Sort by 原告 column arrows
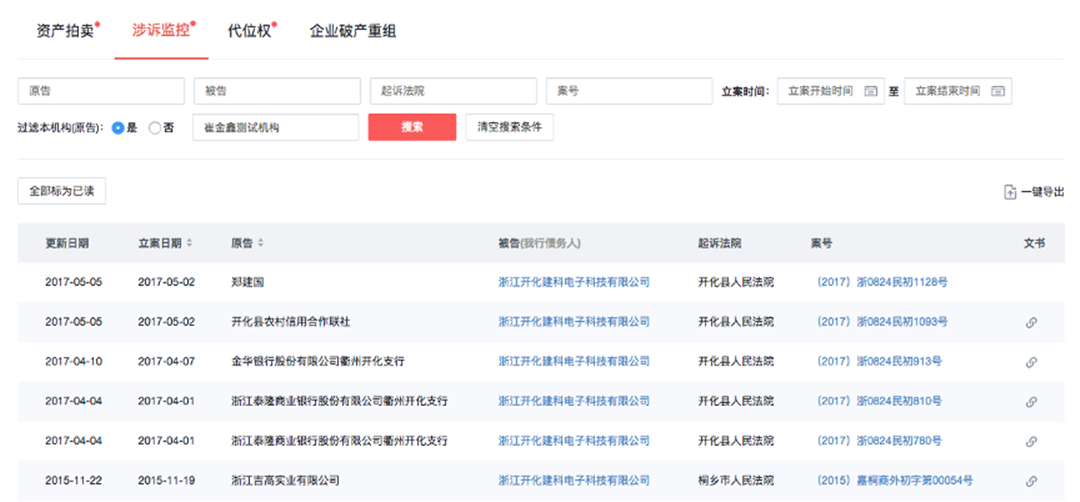Viewport: 1080px width, 502px height. [260, 243]
